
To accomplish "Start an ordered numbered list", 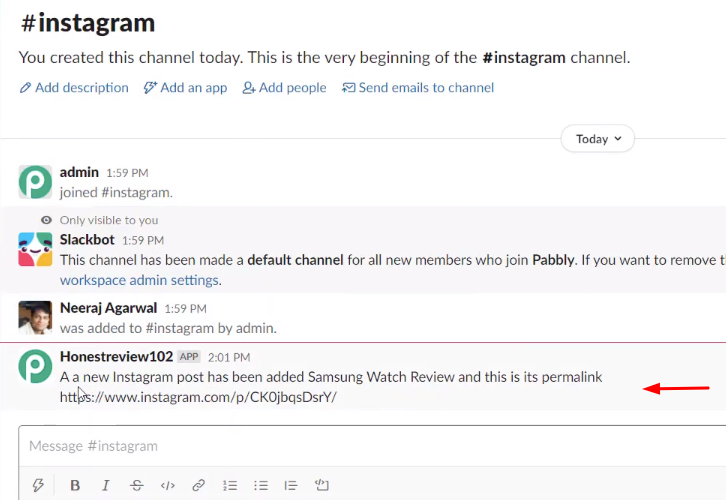I will pos(230,485).
